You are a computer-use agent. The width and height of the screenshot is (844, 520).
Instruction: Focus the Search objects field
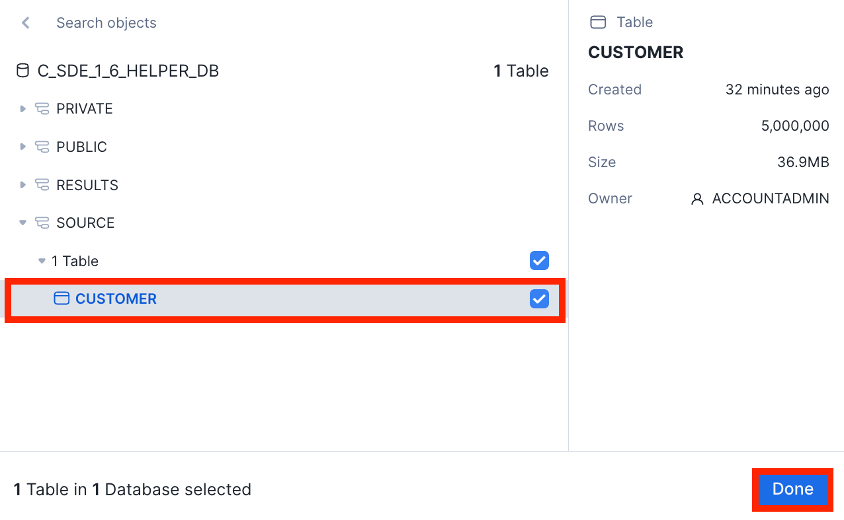[200, 23]
